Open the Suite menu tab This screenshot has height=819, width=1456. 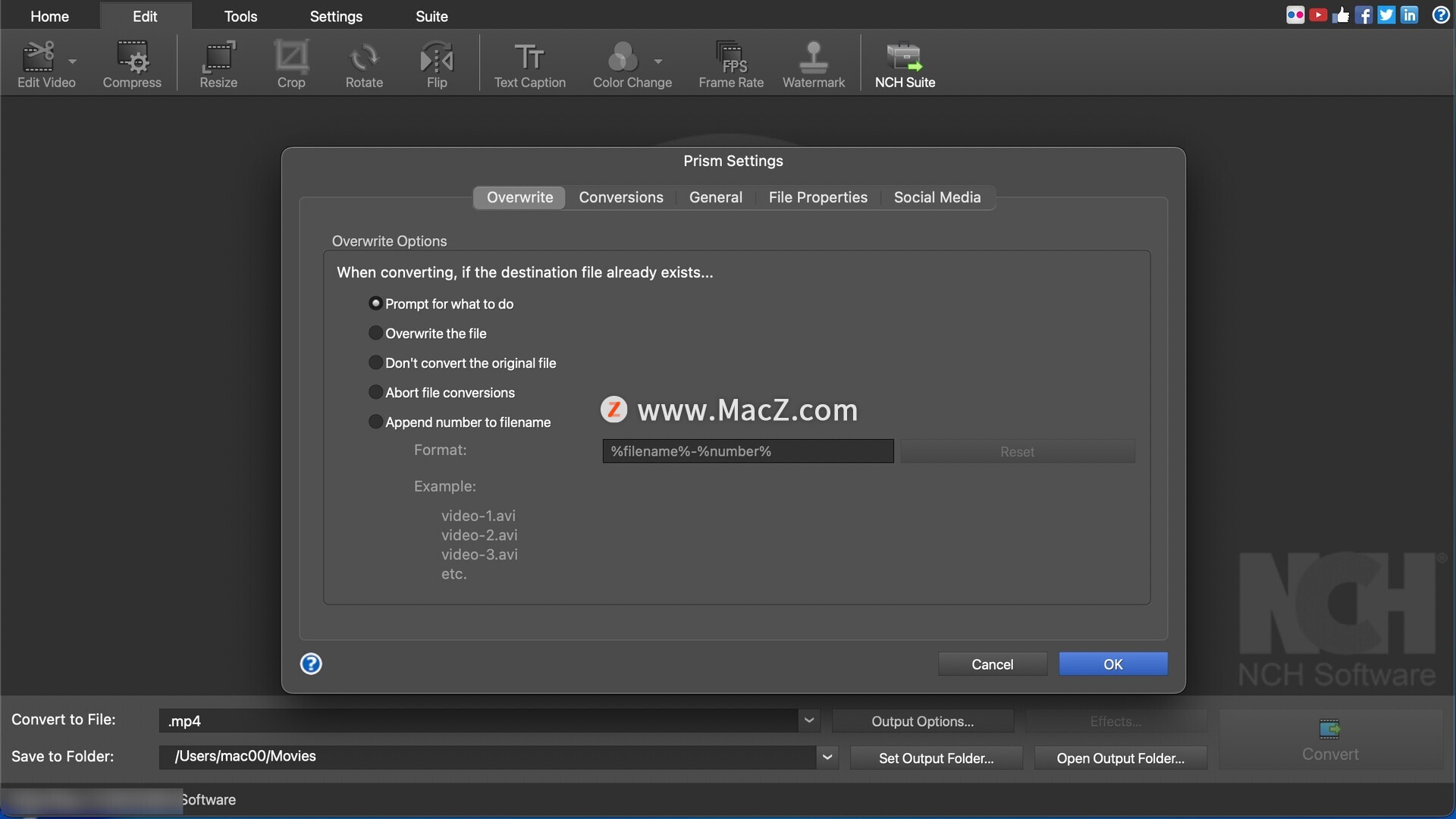(431, 16)
